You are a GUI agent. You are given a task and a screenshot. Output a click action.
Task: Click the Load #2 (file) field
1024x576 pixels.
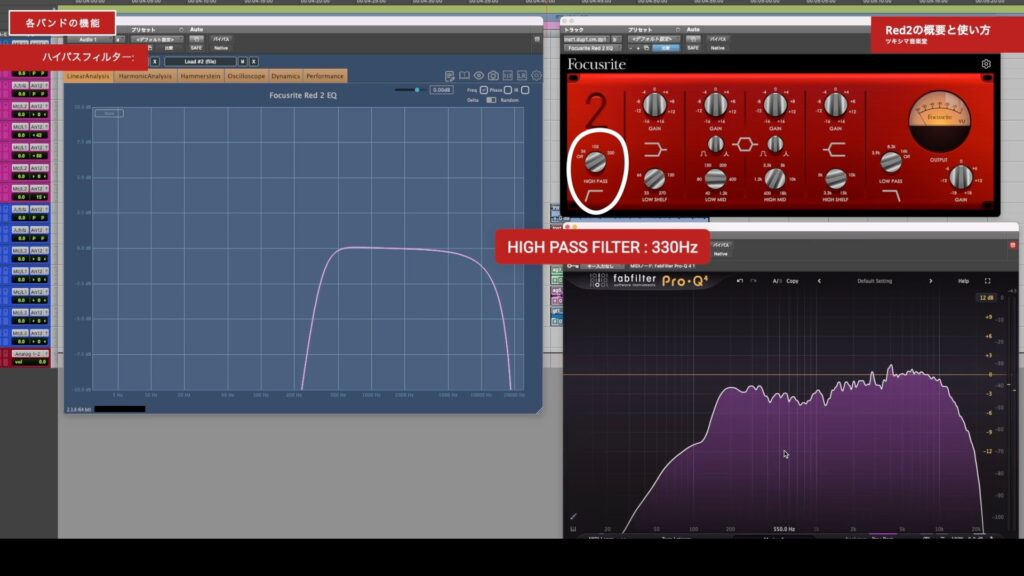pyautogui.click(x=200, y=61)
